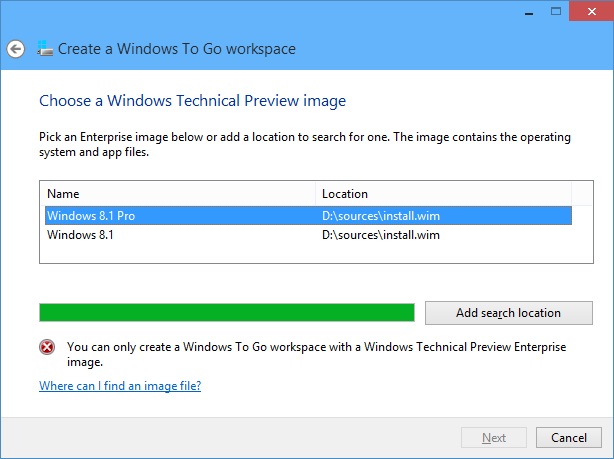Click the disabled Next button
Image resolution: width=614 pixels, height=459 pixels.
pos(494,437)
